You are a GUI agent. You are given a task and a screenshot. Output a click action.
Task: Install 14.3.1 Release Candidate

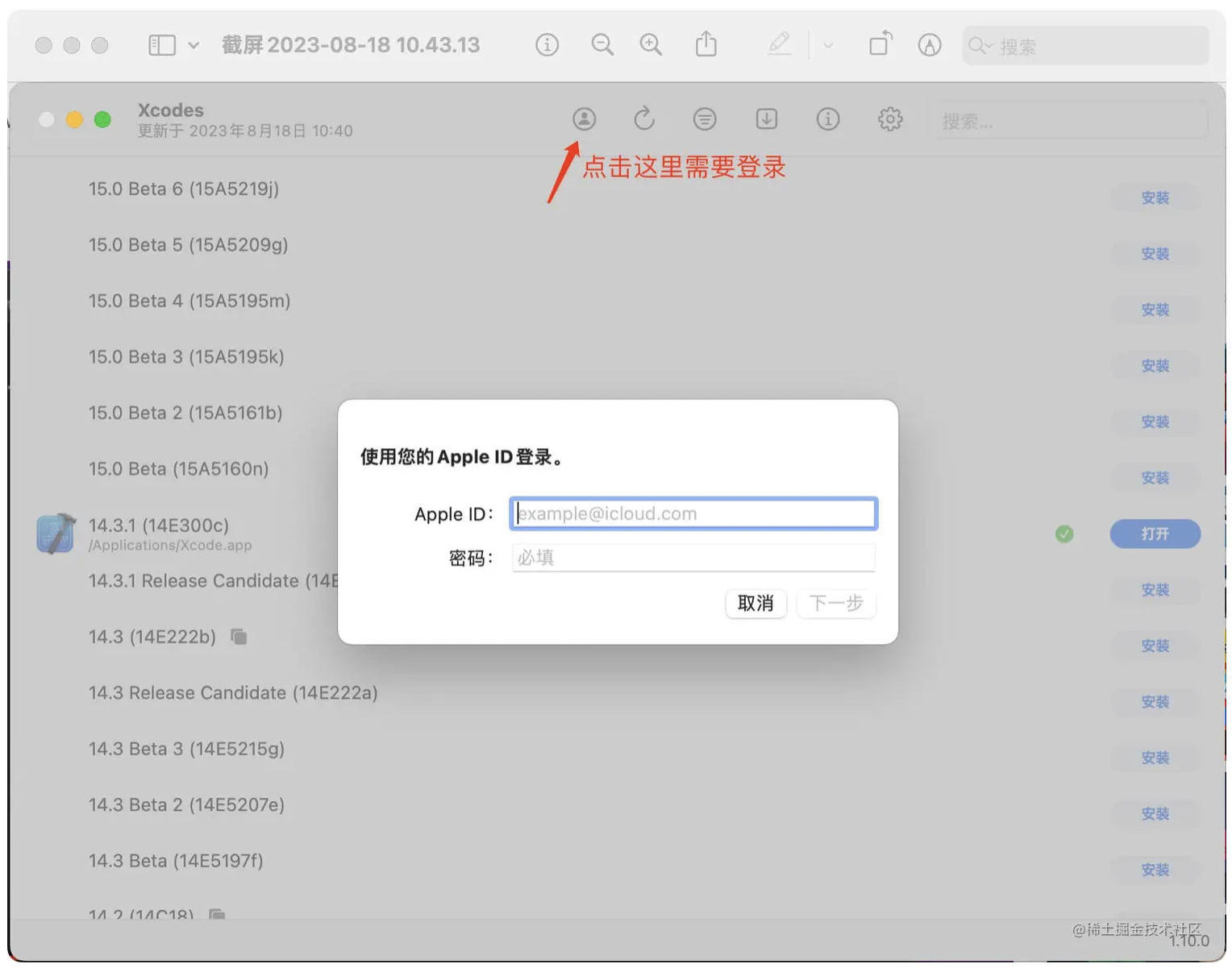(1155, 590)
